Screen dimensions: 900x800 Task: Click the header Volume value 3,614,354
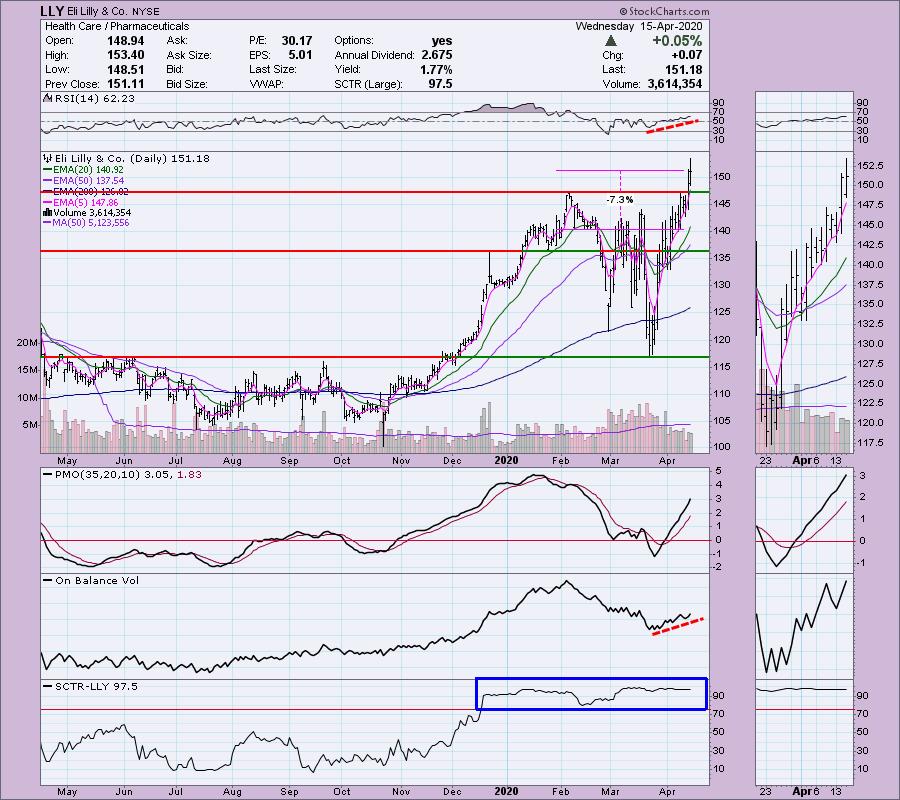(675, 84)
